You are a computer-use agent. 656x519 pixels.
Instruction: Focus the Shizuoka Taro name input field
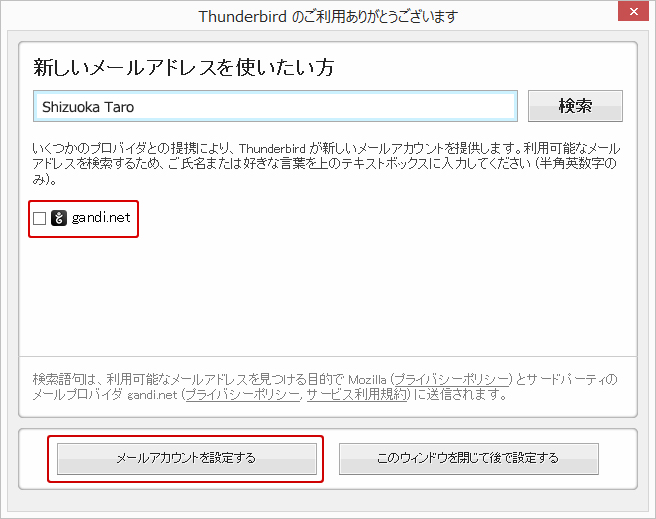tap(275, 107)
